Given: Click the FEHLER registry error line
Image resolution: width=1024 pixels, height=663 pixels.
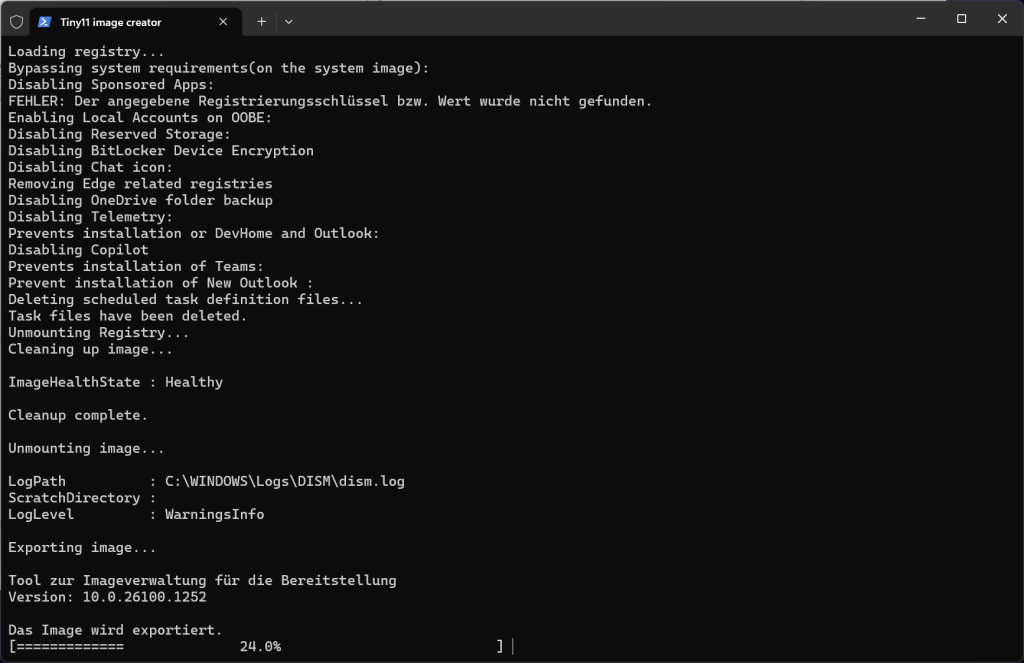Looking at the screenshot, I should click(330, 101).
